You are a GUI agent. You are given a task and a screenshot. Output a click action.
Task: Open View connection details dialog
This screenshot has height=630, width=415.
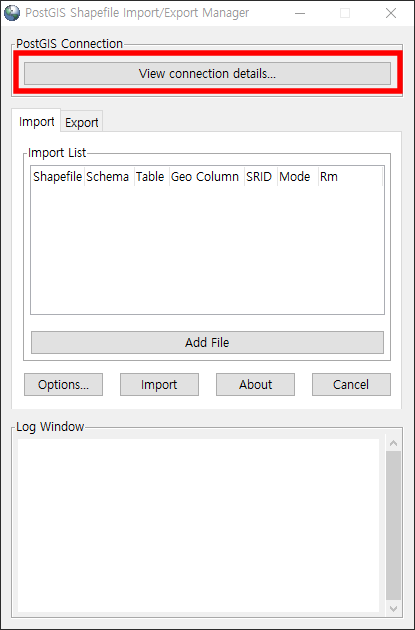click(207, 74)
